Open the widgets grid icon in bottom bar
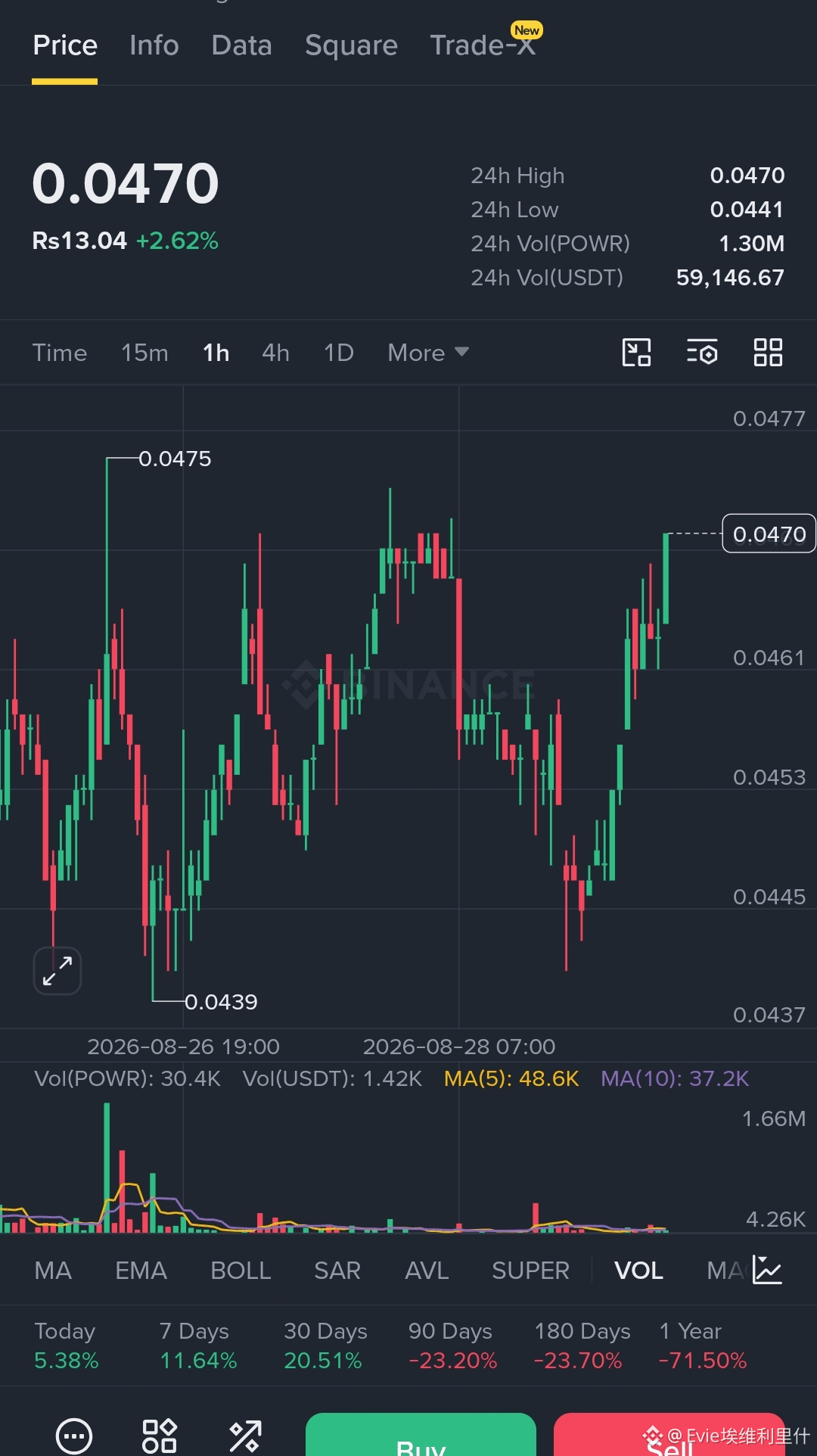Screen dimensions: 817x1456 click(x=160, y=1436)
